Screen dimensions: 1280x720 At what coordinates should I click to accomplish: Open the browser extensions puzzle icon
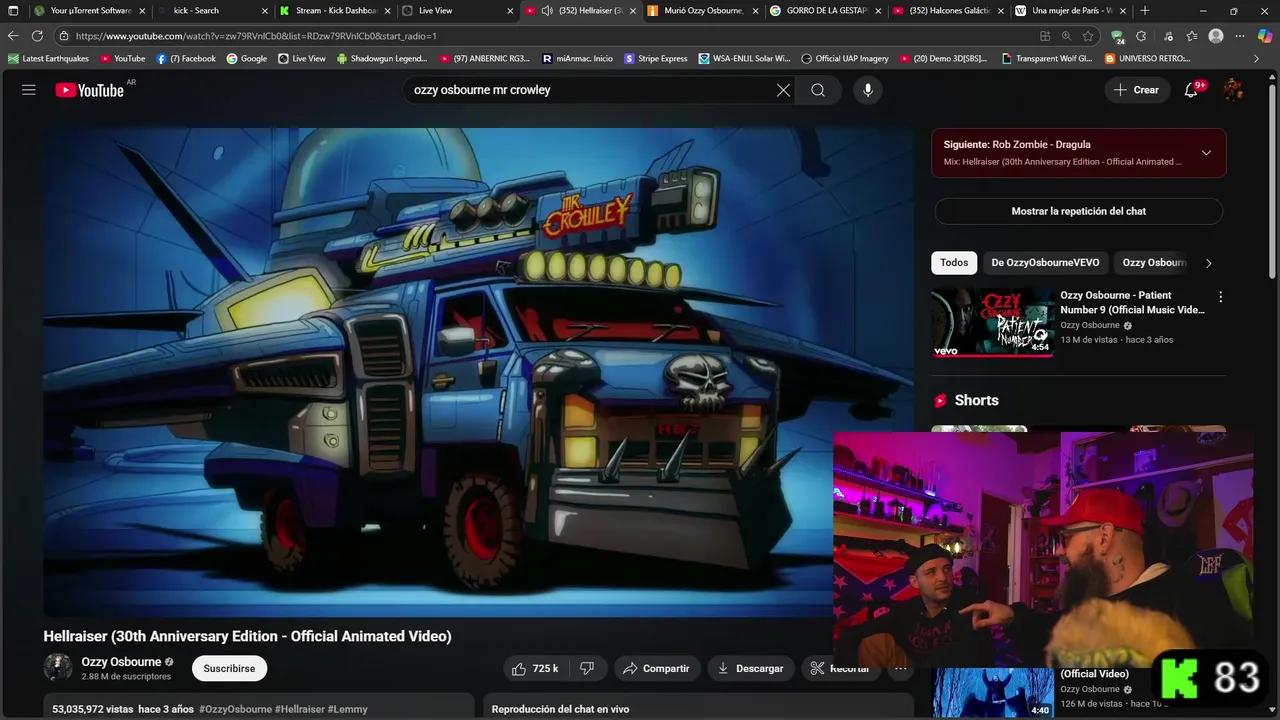click(1141, 36)
